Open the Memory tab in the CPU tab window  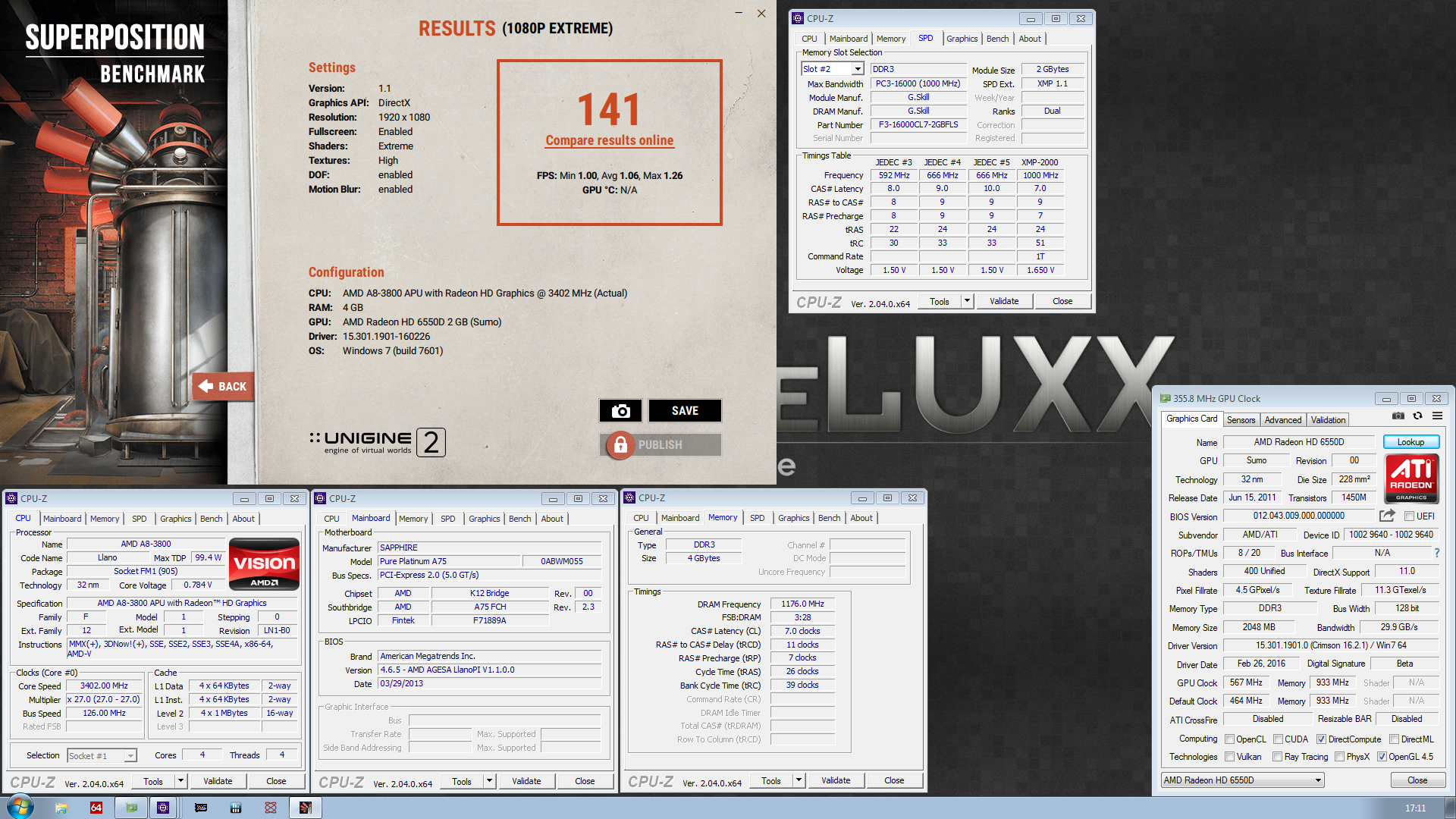point(105,519)
